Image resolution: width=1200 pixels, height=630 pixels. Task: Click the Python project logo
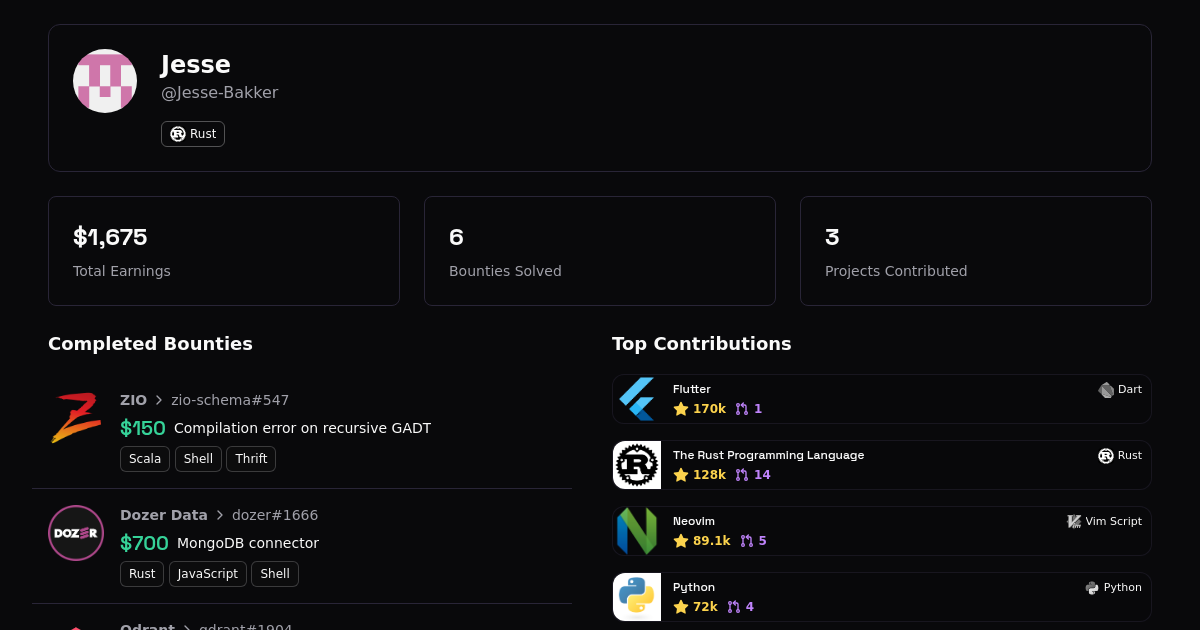tap(637, 597)
